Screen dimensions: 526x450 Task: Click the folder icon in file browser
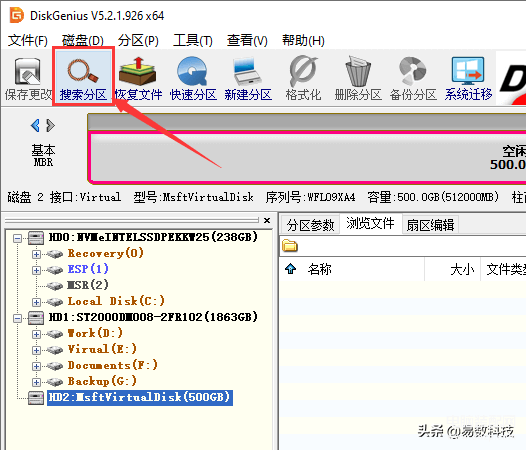tap(290, 246)
